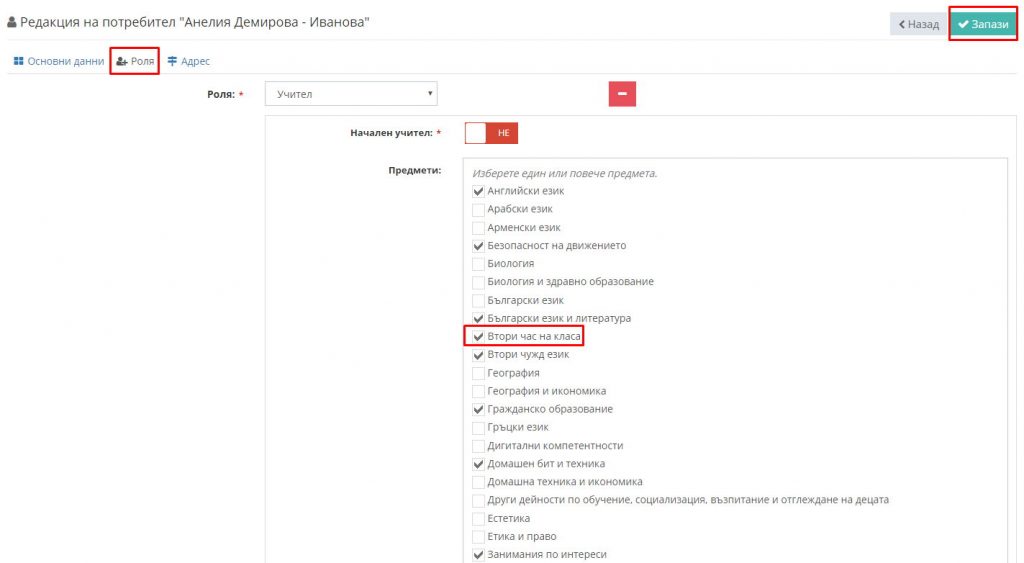Open the Адрес tab

click(x=189, y=61)
